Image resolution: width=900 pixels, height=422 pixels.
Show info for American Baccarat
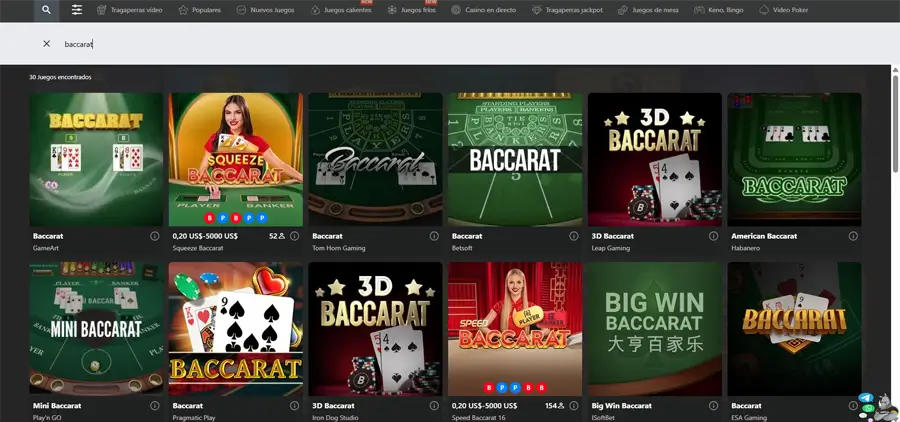point(853,236)
